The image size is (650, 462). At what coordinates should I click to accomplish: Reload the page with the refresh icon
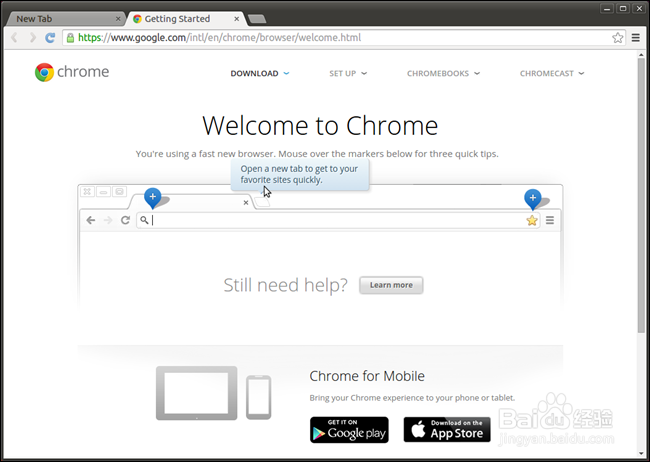(50, 38)
